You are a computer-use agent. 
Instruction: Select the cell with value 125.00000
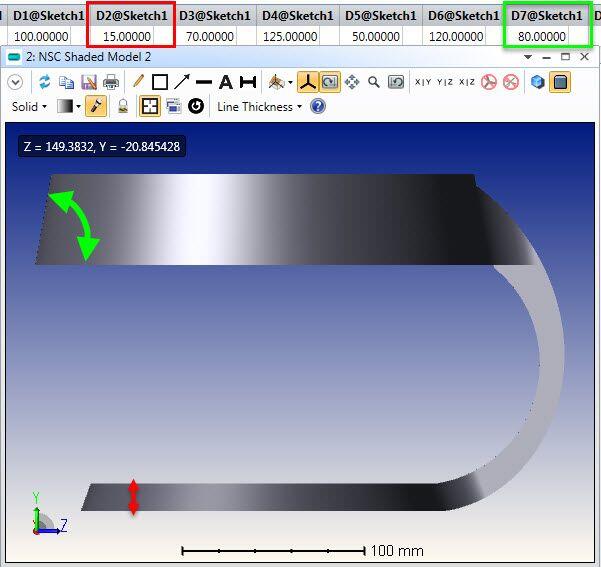tap(290, 36)
